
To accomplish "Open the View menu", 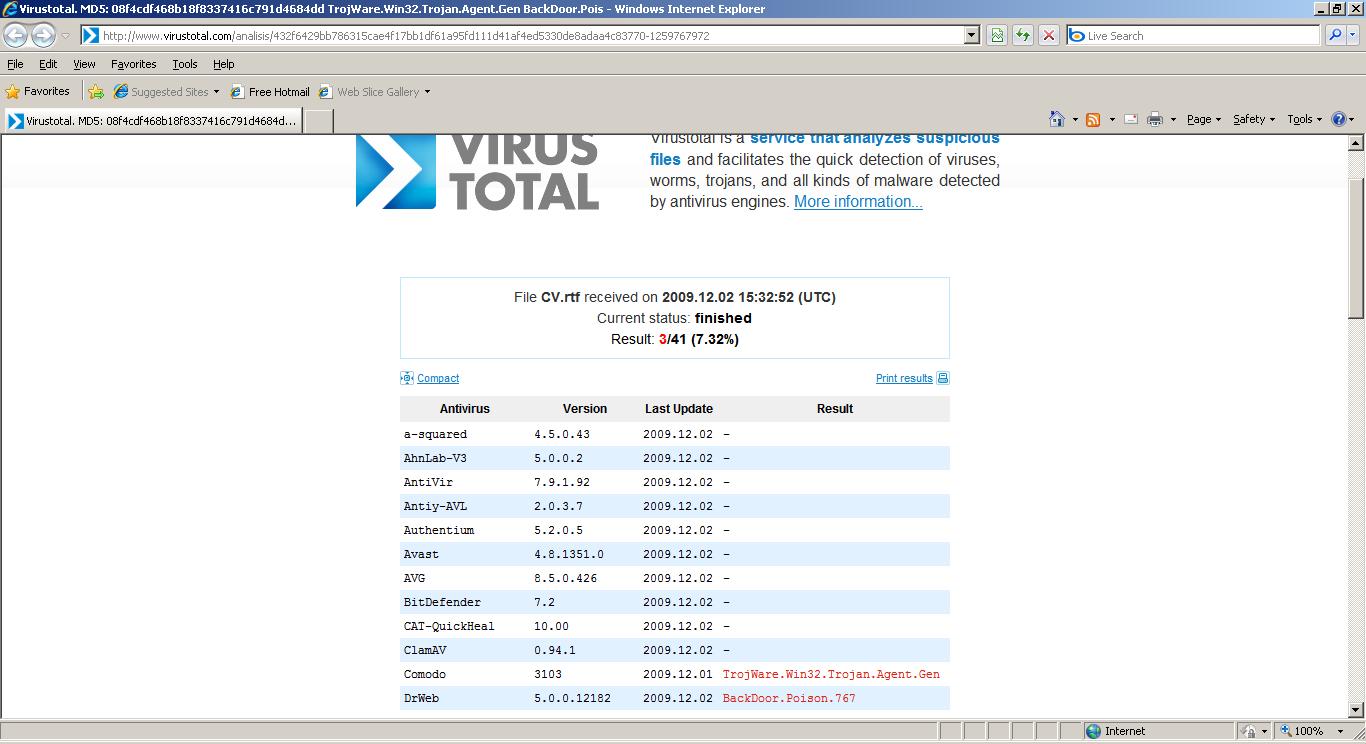I will [84, 64].
